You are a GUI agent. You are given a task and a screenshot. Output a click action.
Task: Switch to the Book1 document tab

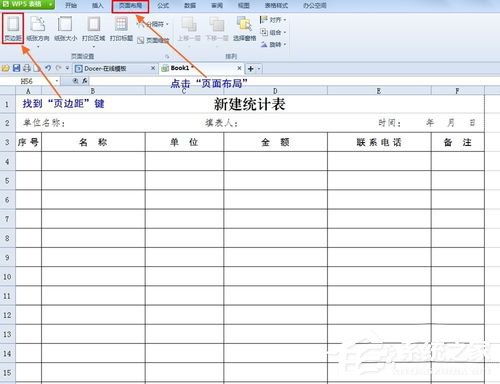point(202,68)
